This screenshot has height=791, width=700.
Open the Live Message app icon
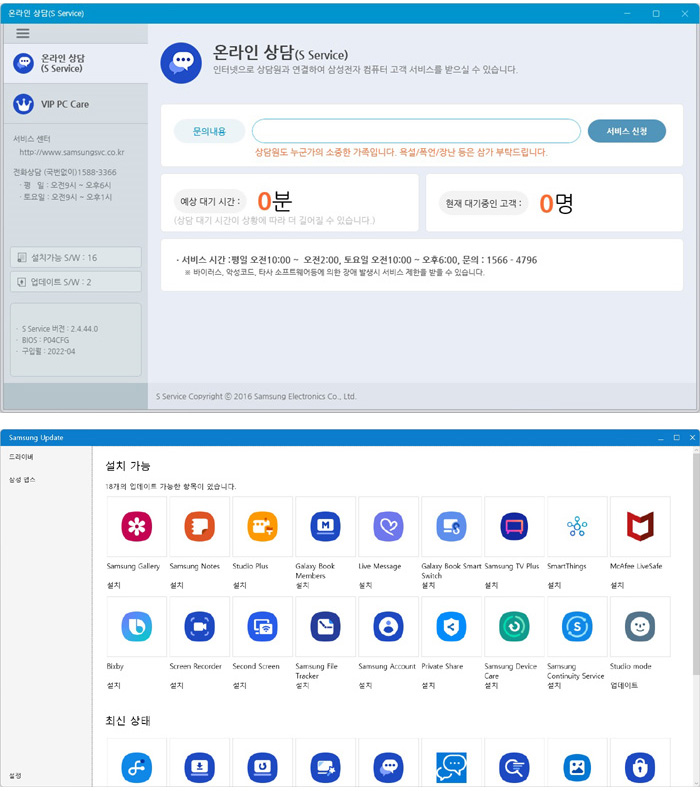[388, 526]
